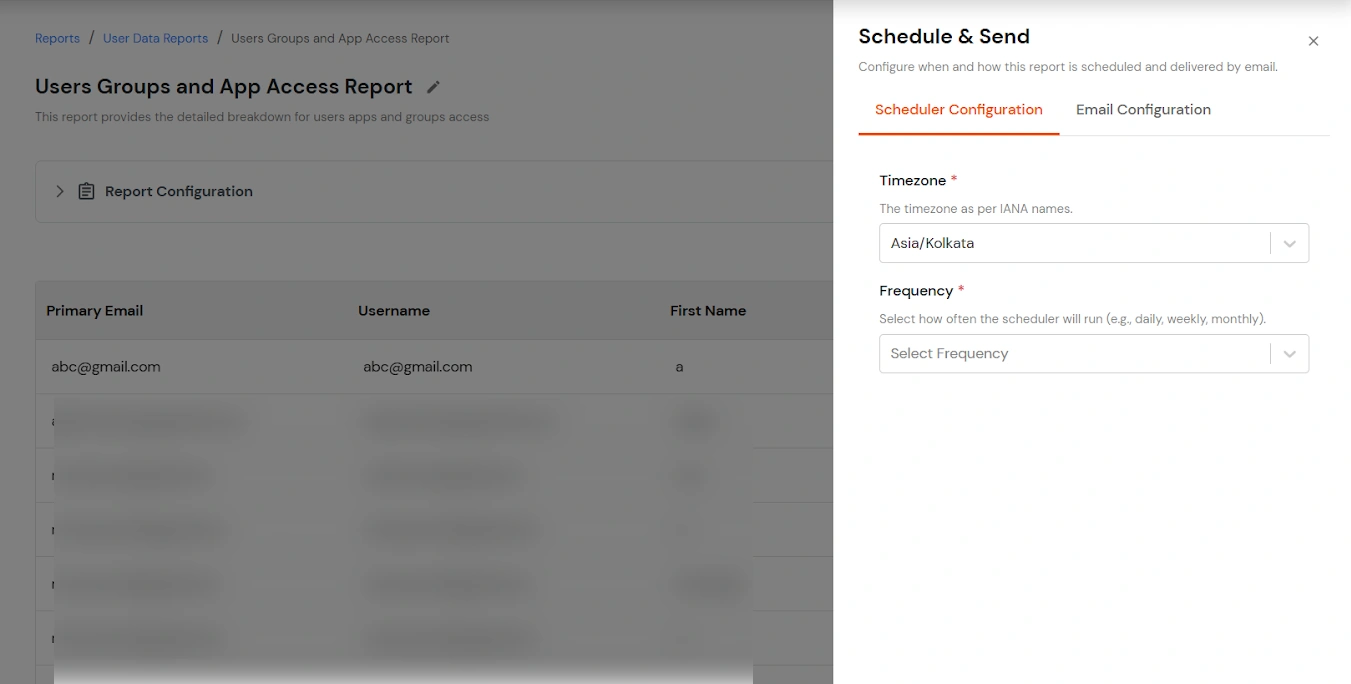Click the Frequency field chevron icon

pos(1289,353)
